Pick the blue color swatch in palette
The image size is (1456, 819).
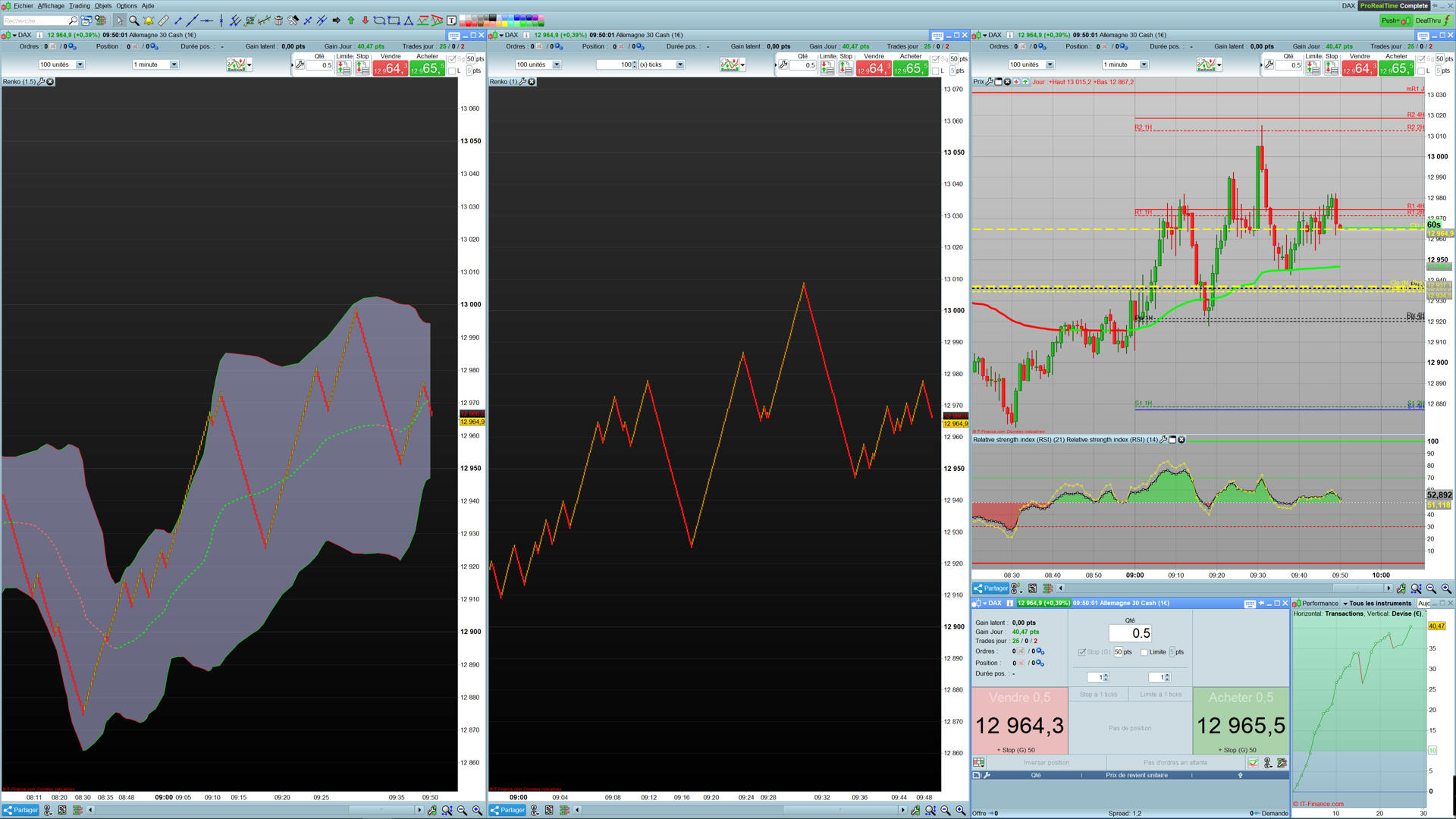click(x=517, y=17)
